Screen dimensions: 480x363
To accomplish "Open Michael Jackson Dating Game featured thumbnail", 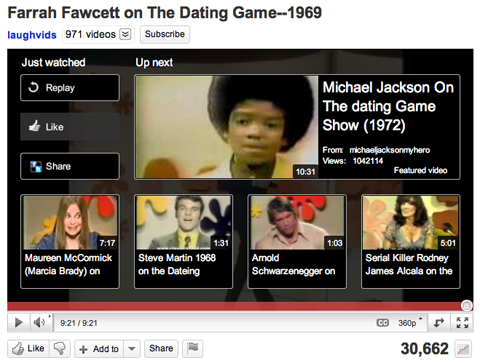I will [226, 127].
